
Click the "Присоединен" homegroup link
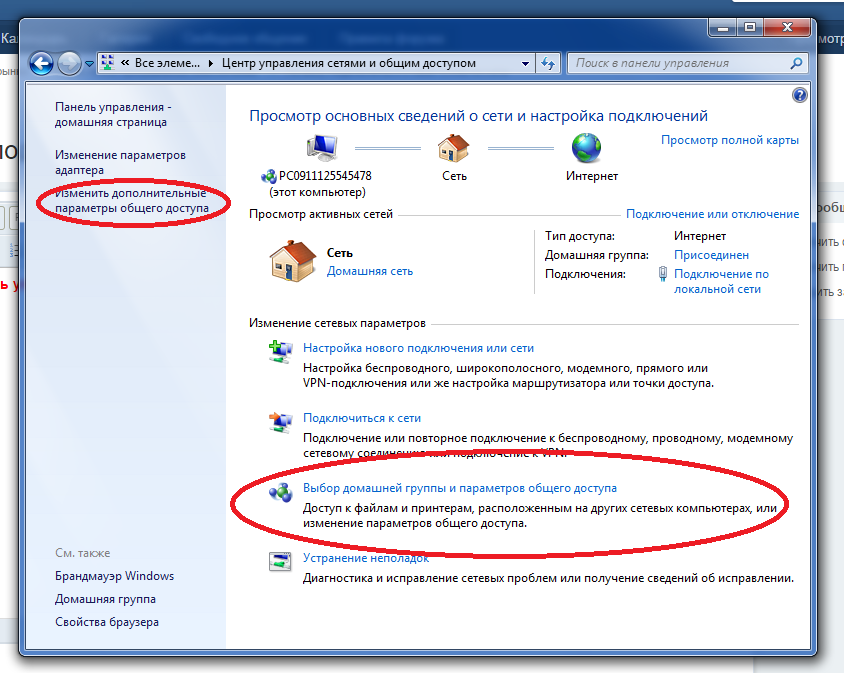(x=711, y=255)
